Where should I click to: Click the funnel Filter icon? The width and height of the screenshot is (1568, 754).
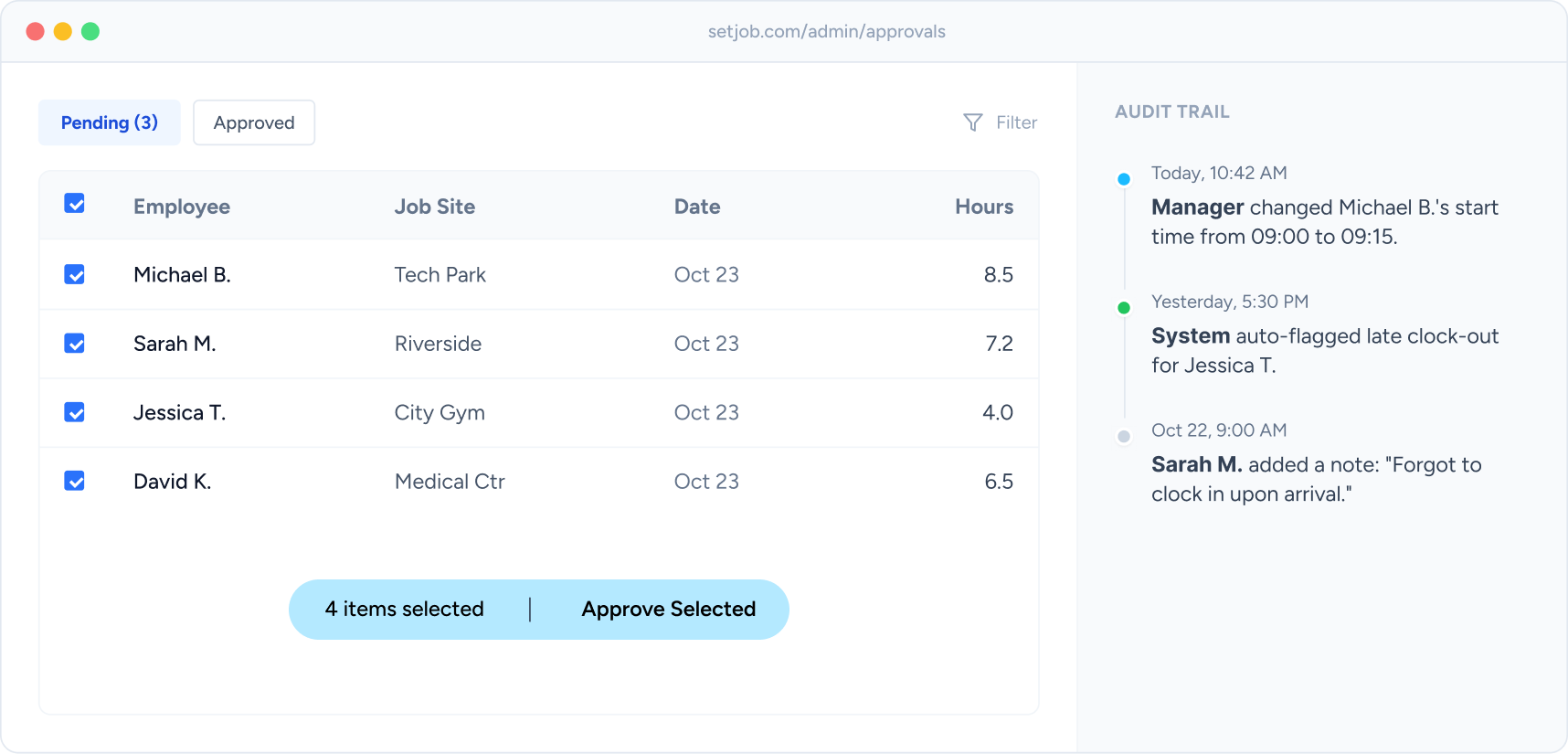tap(972, 122)
